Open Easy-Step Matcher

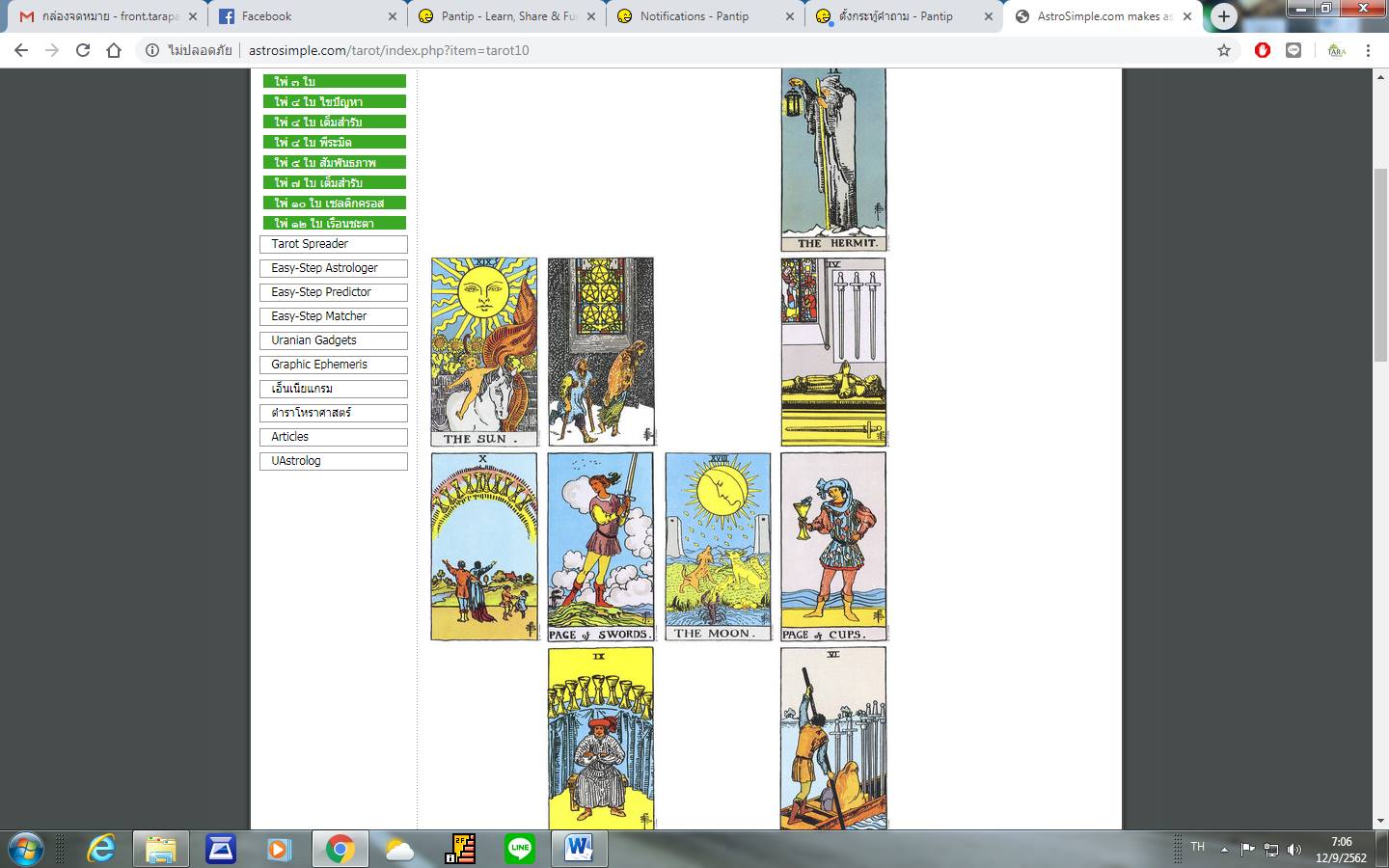pos(334,316)
